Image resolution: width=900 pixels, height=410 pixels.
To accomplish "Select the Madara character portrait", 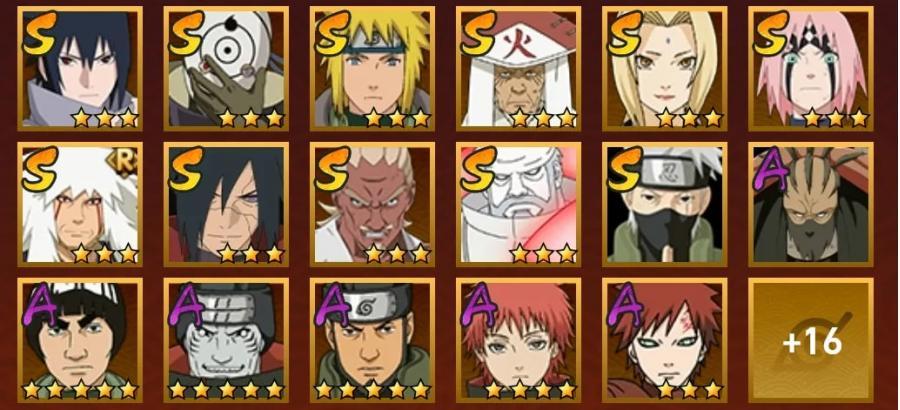I will pyautogui.click(x=226, y=204).
